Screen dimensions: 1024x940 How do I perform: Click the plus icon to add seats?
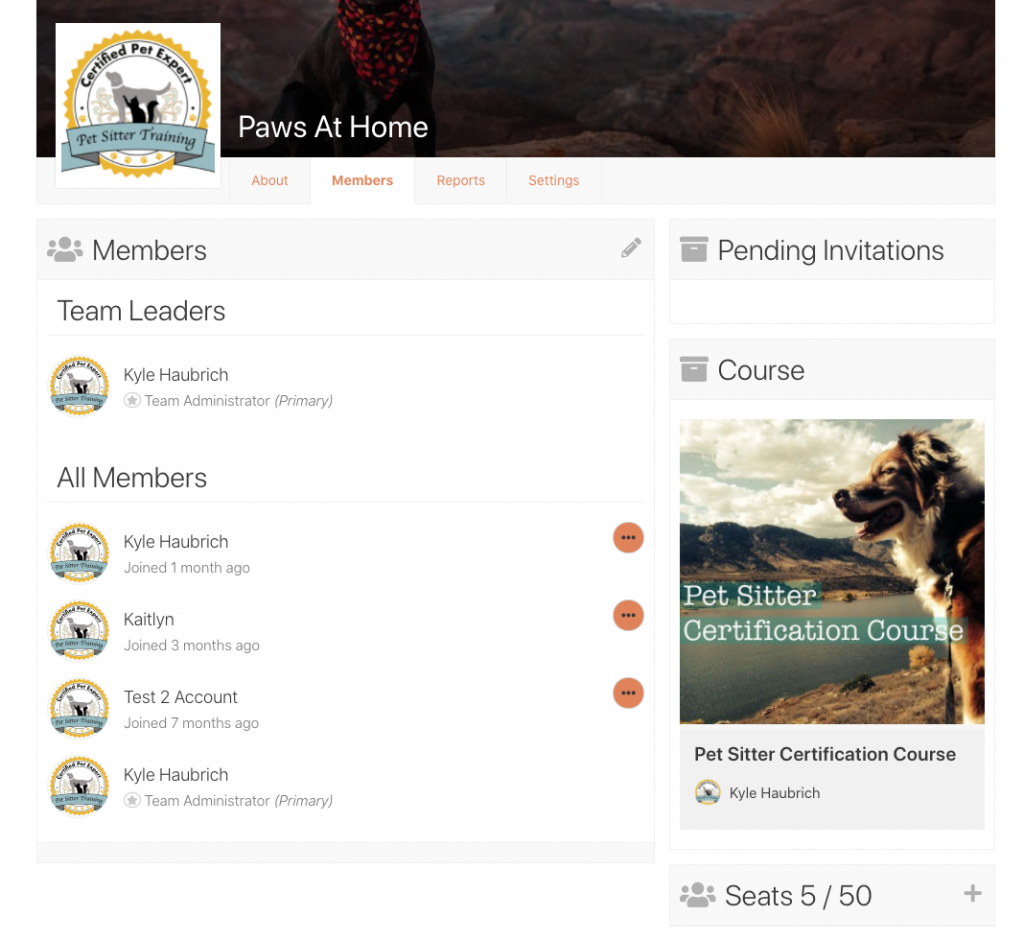click(x=971, y=894)
